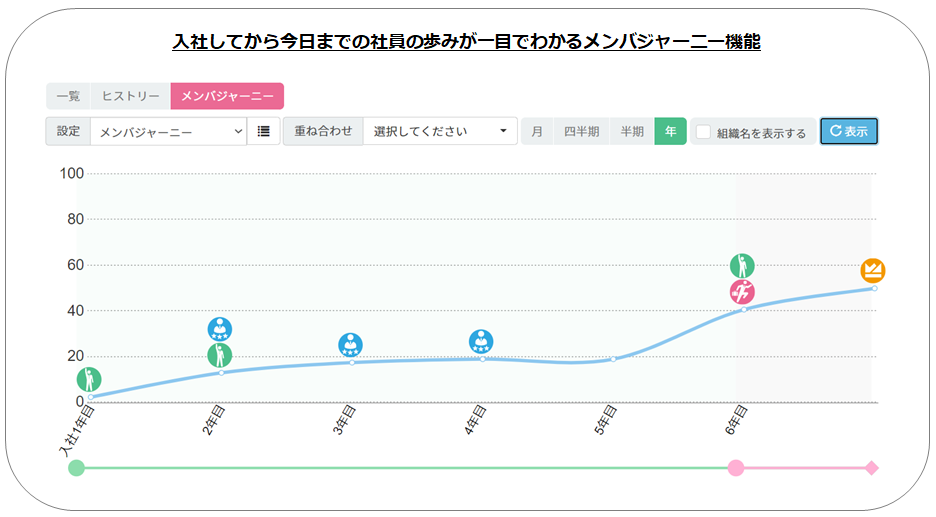Expand the 重ね合わせ 選択してください dropdown

coord(440,131)
